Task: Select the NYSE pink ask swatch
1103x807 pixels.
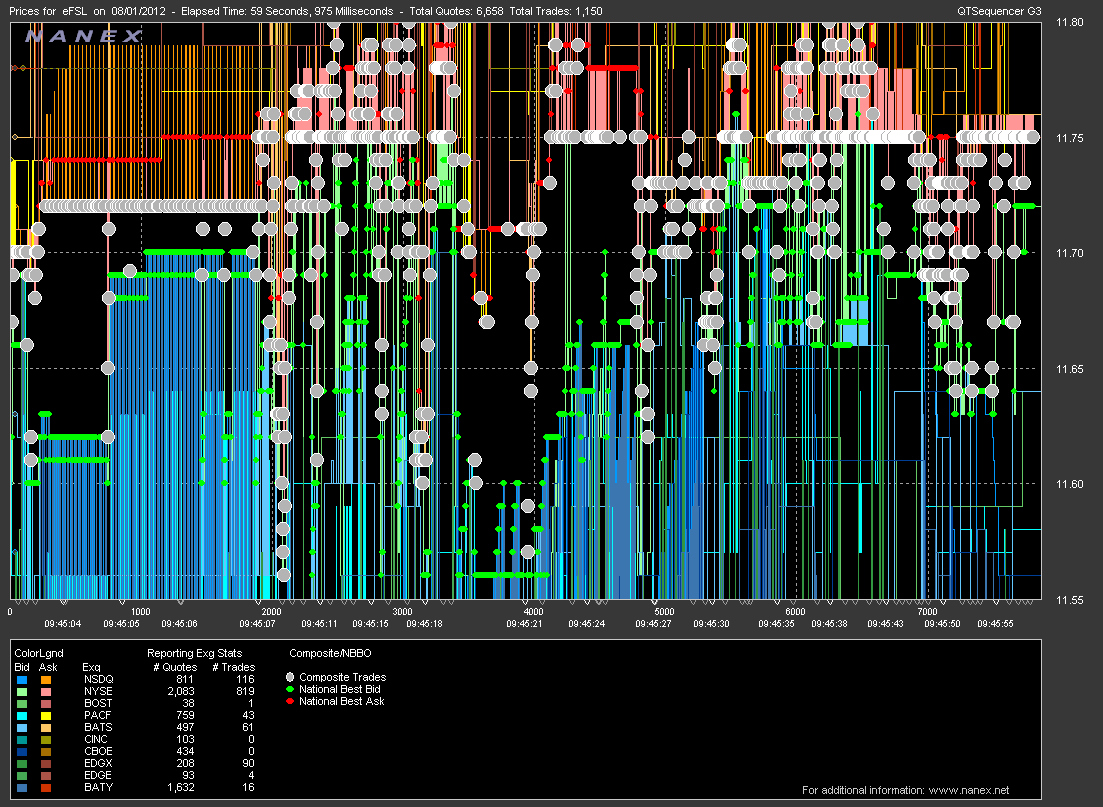Action: tap(45, 690)
